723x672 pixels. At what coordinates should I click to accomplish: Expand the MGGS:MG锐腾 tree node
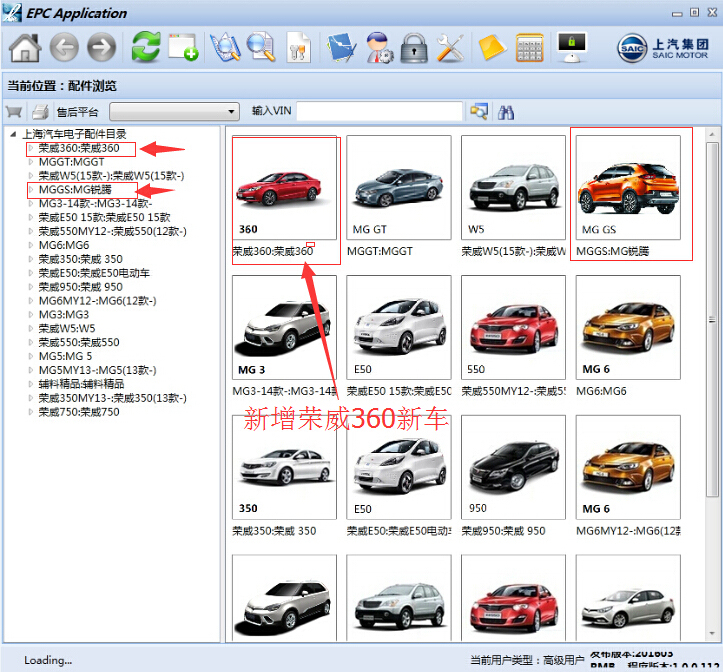tap(31, 190)
